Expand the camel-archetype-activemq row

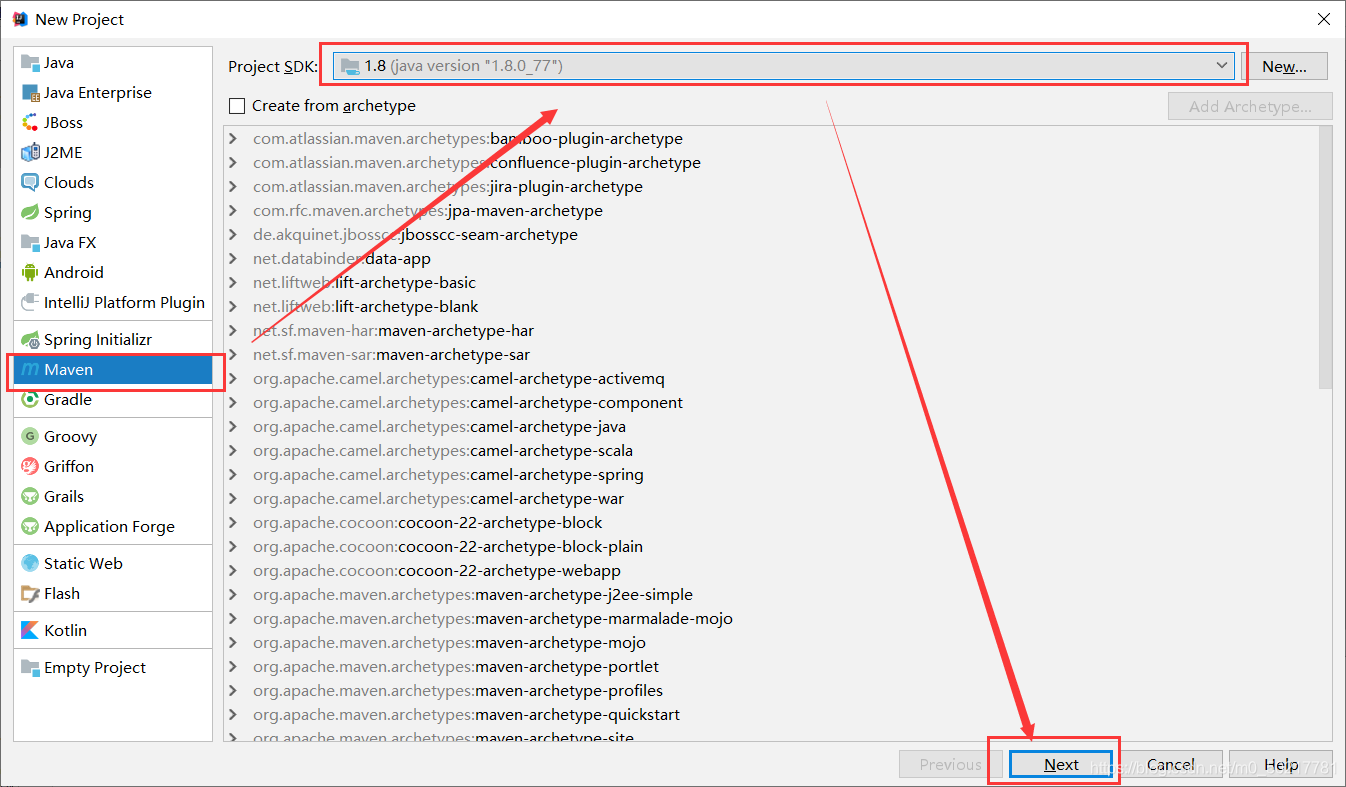pos(233,379)
